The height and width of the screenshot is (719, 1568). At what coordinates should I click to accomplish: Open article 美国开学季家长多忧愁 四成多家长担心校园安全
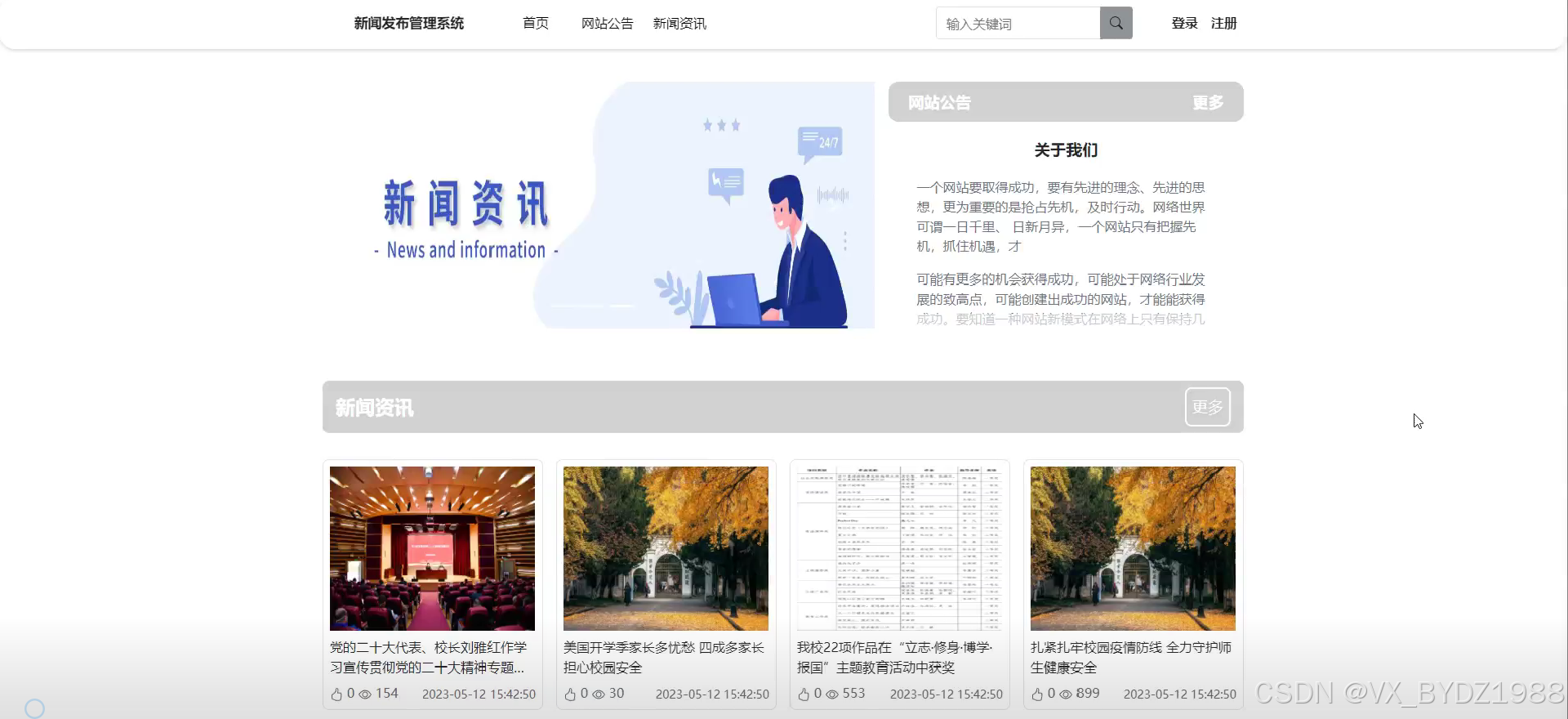[x=664, y=658]
